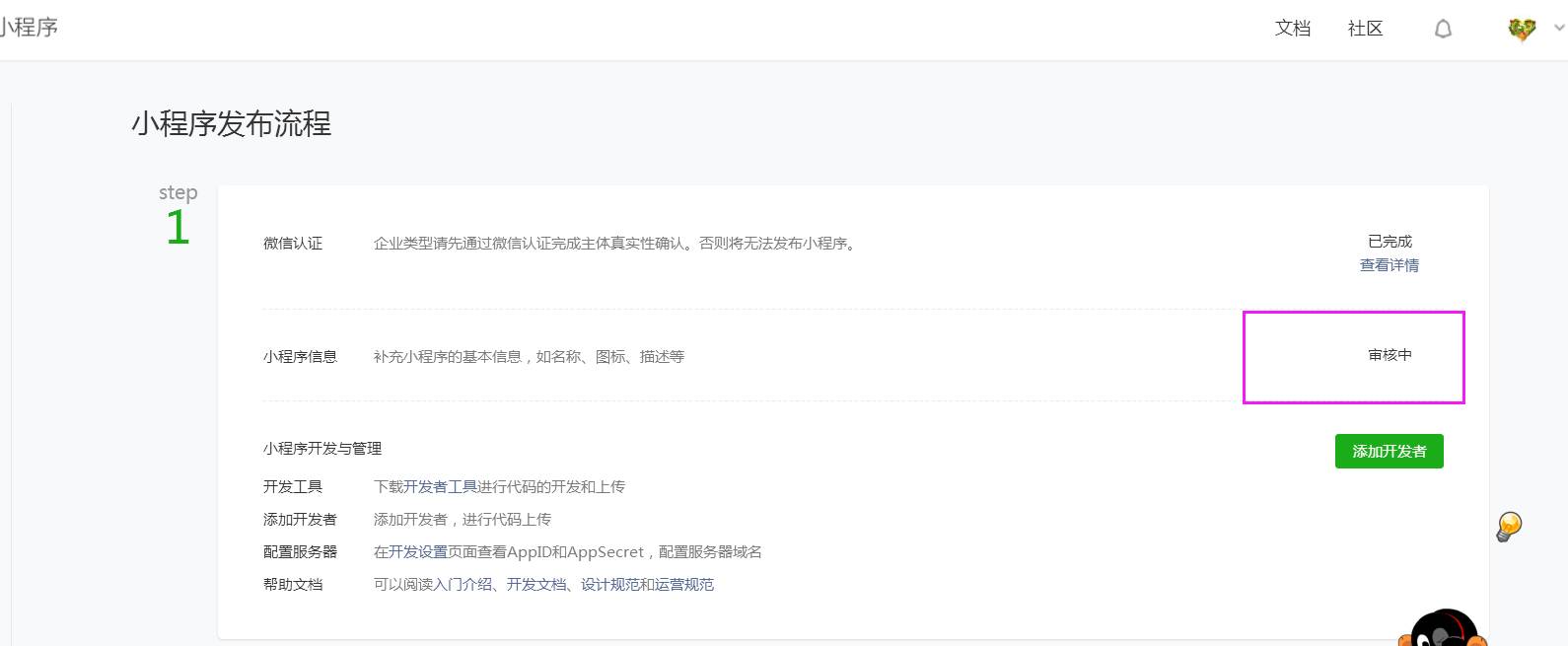The image size is (1568, 646).
Task: Open the 社区 menu item
Action: 1366,29
